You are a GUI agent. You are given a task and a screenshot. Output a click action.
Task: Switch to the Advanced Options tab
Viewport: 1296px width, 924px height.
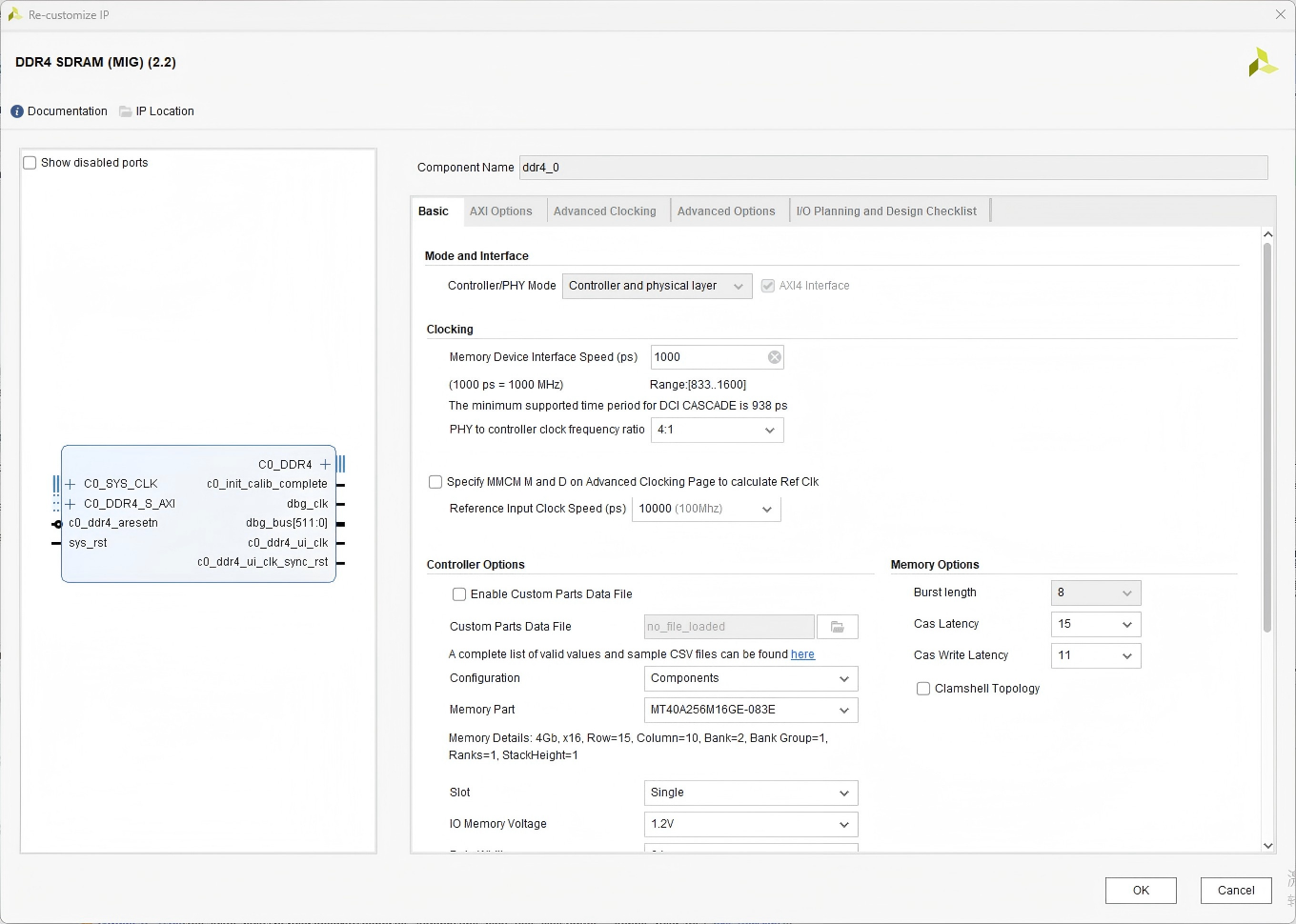[x=726, y=211]
